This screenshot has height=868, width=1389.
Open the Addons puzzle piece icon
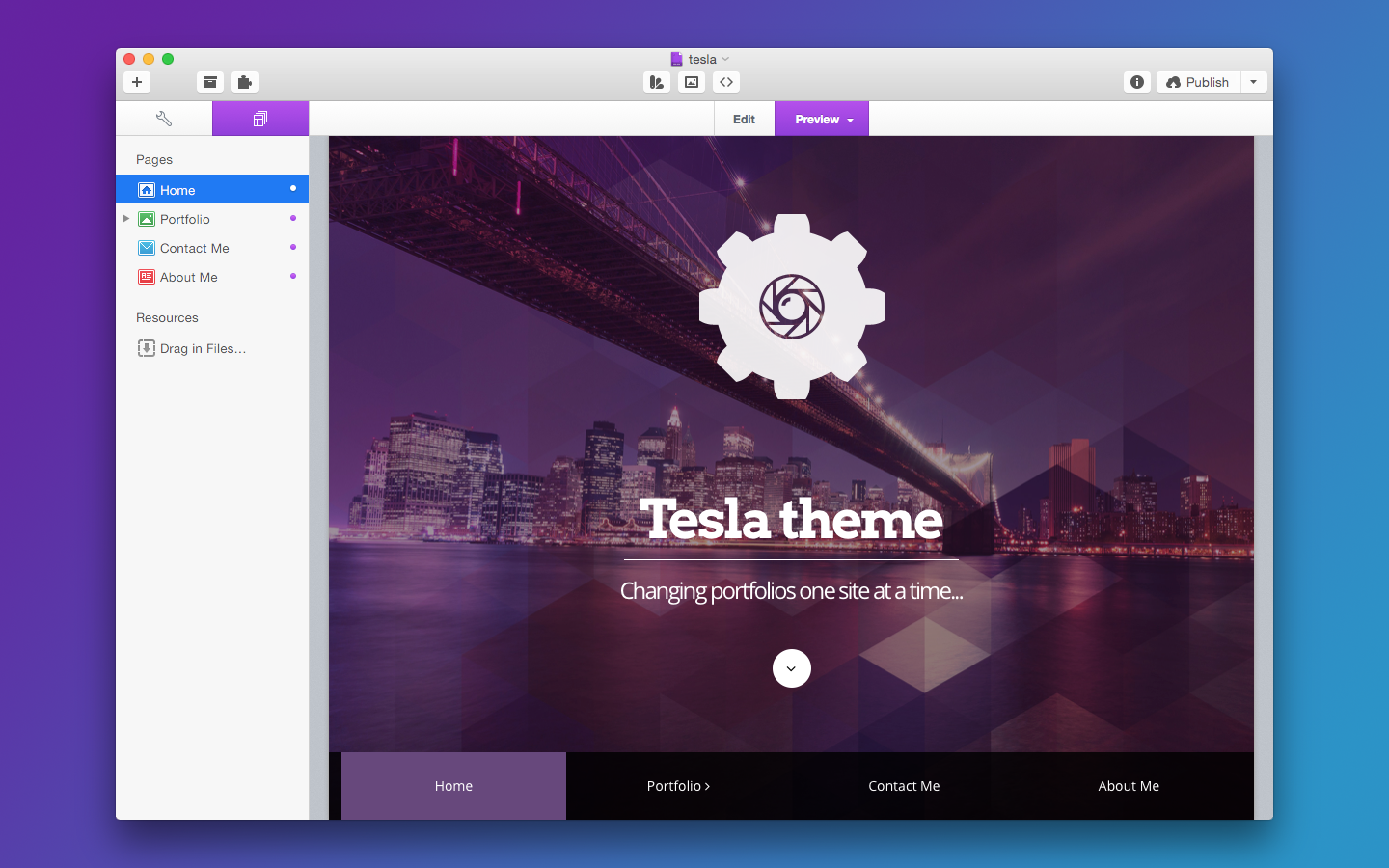tap(245, 82)
